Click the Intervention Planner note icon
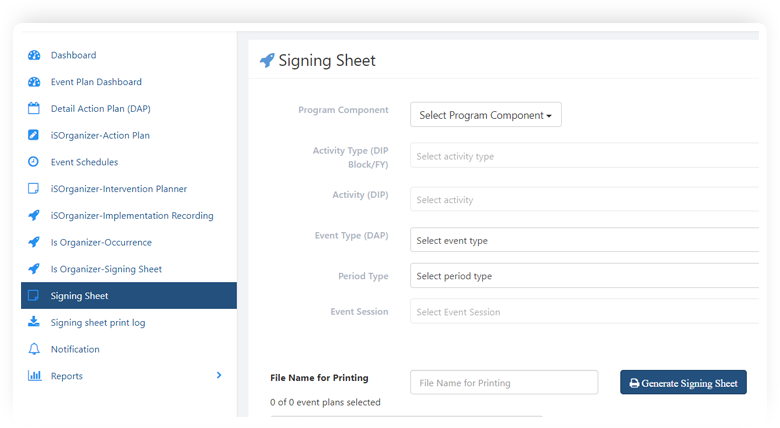 coord(33,189)
